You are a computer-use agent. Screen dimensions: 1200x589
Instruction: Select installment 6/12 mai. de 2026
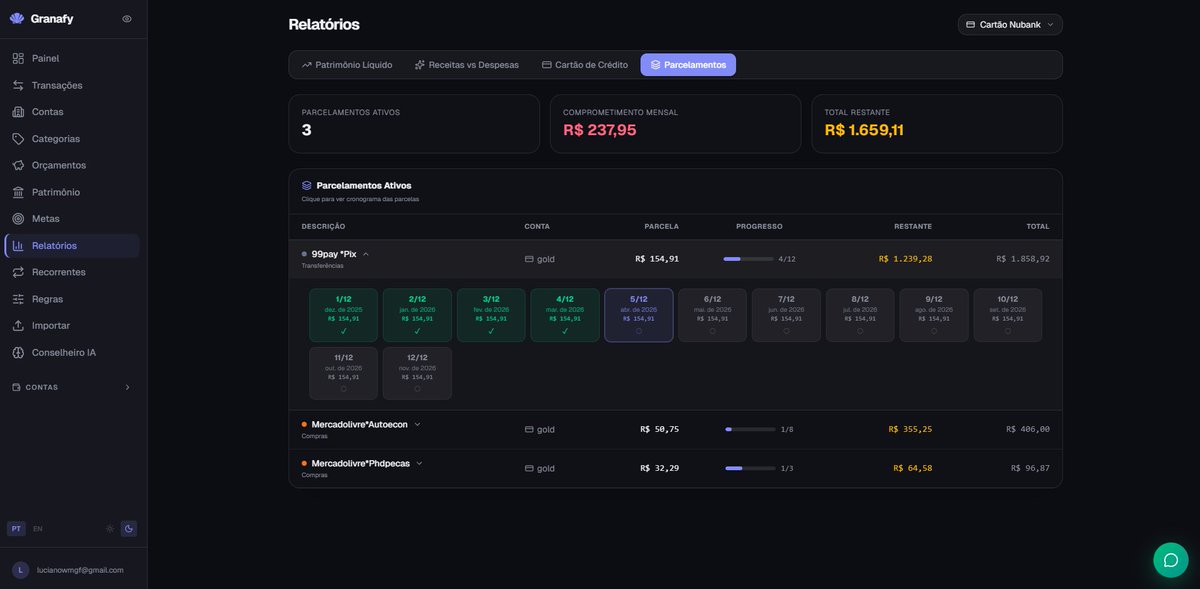(713, 315)
